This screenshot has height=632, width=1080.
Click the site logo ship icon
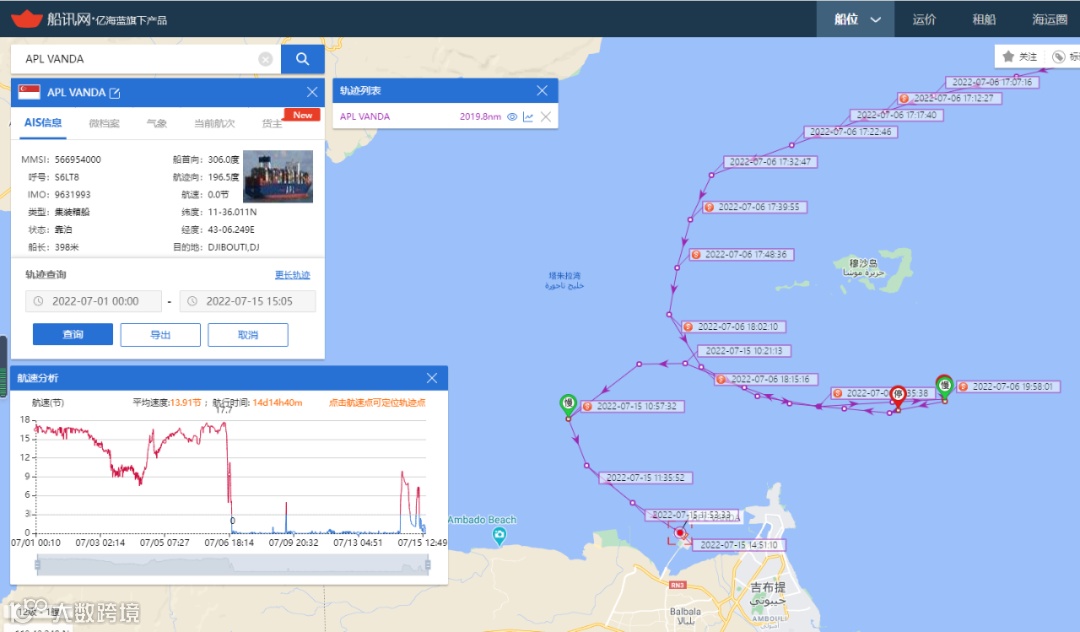point(27,19)
